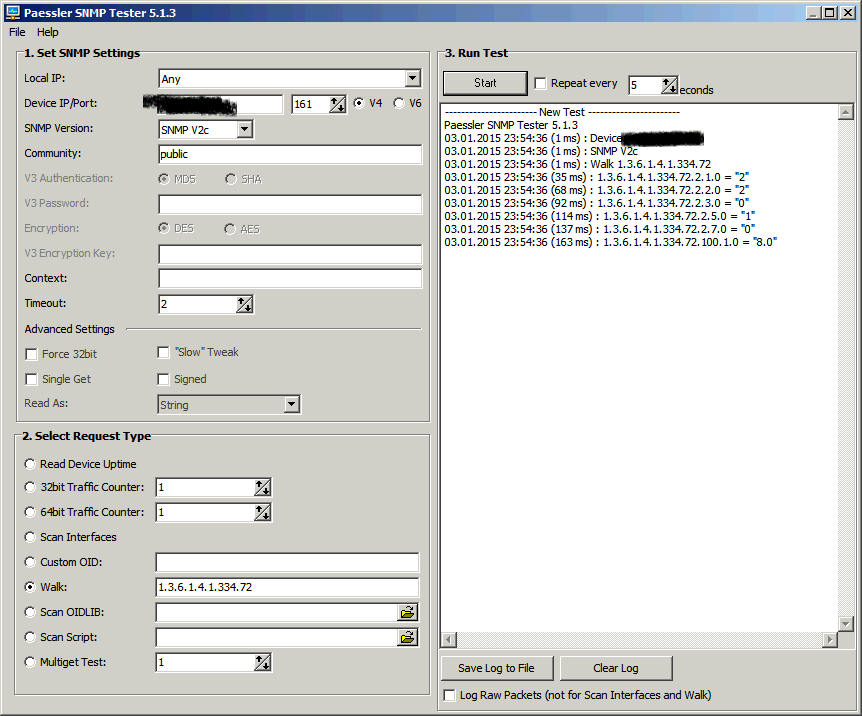The image size is (862, 716).
Task: Click the Device IP input field
Action: coord(220,104)
